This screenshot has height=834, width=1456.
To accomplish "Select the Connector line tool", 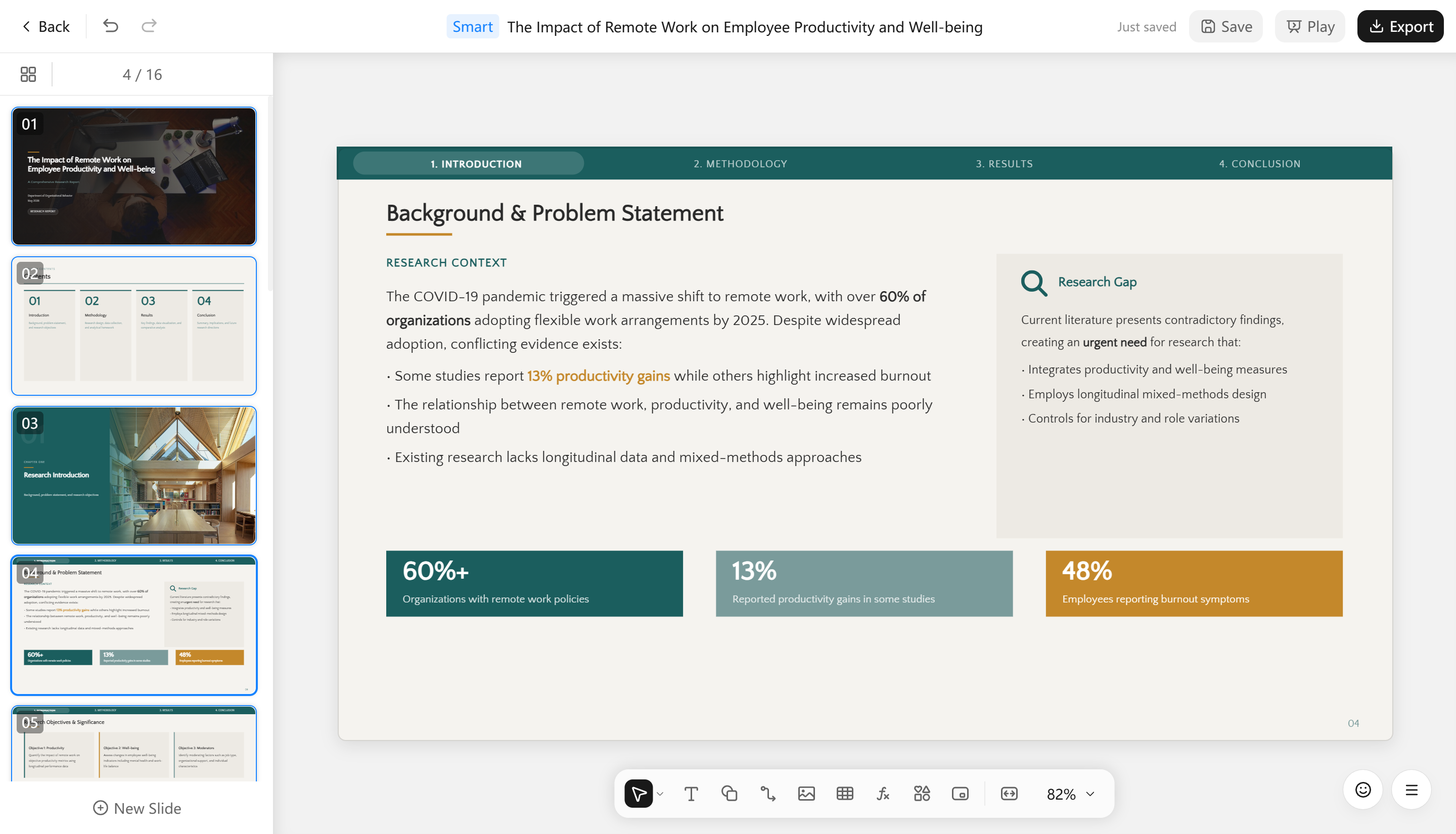I will pos(767,794).
